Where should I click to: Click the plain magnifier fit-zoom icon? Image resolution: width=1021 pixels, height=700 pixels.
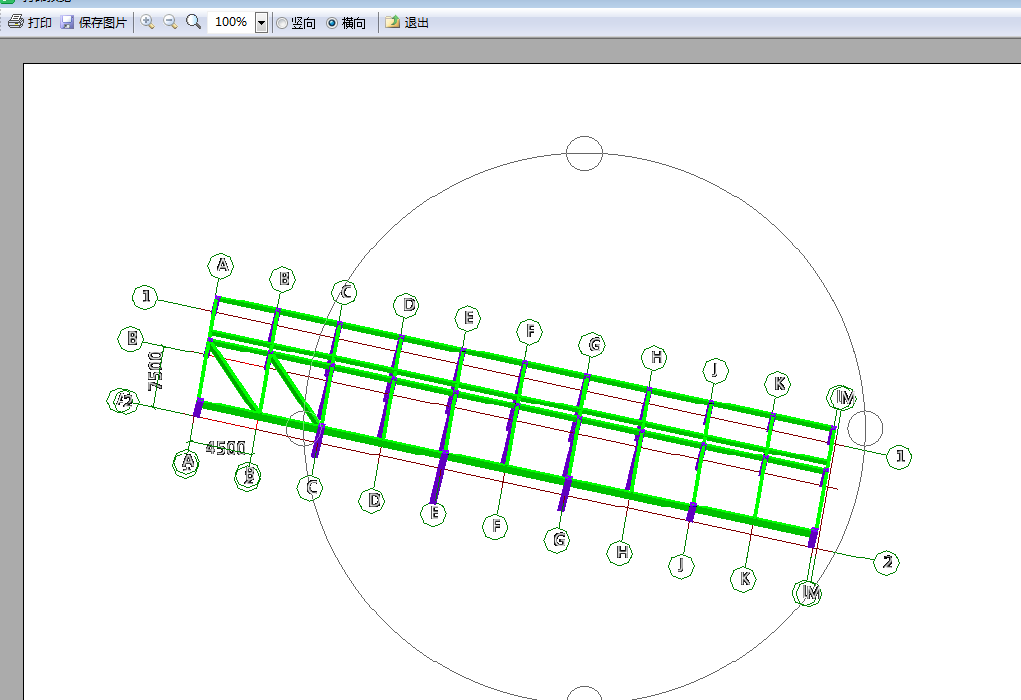tap(193, 21)
